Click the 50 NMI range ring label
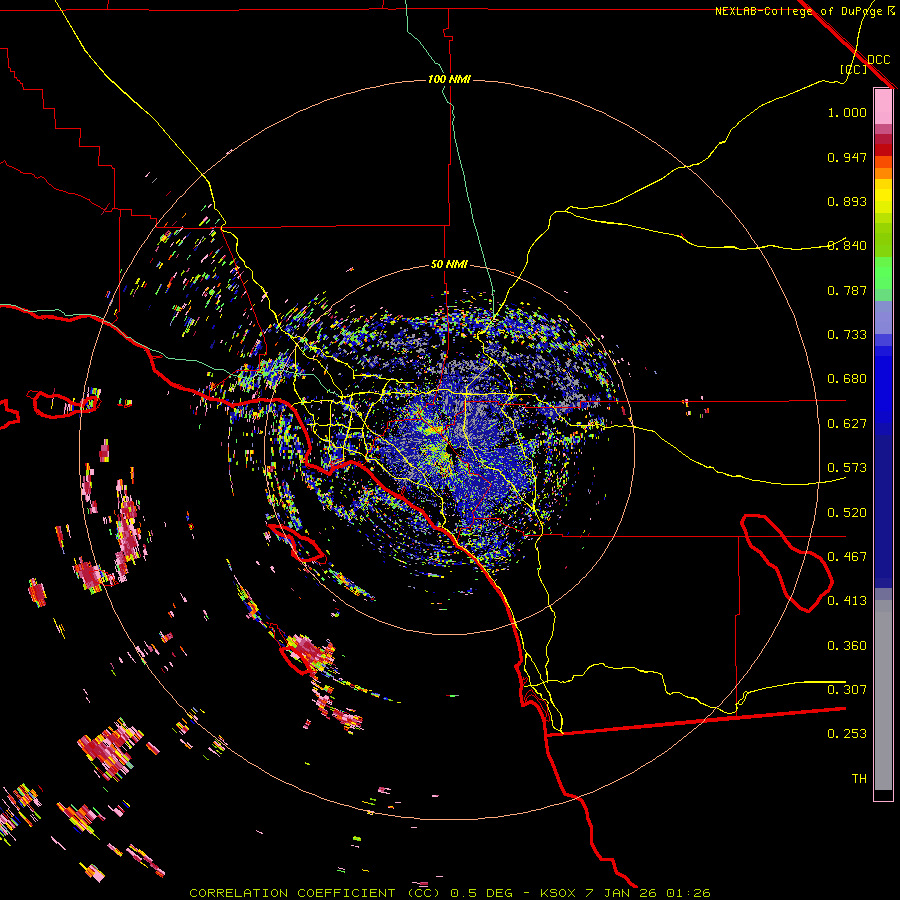Image resolution: width=900 pixels, height=900 pixels. [449, 265]
